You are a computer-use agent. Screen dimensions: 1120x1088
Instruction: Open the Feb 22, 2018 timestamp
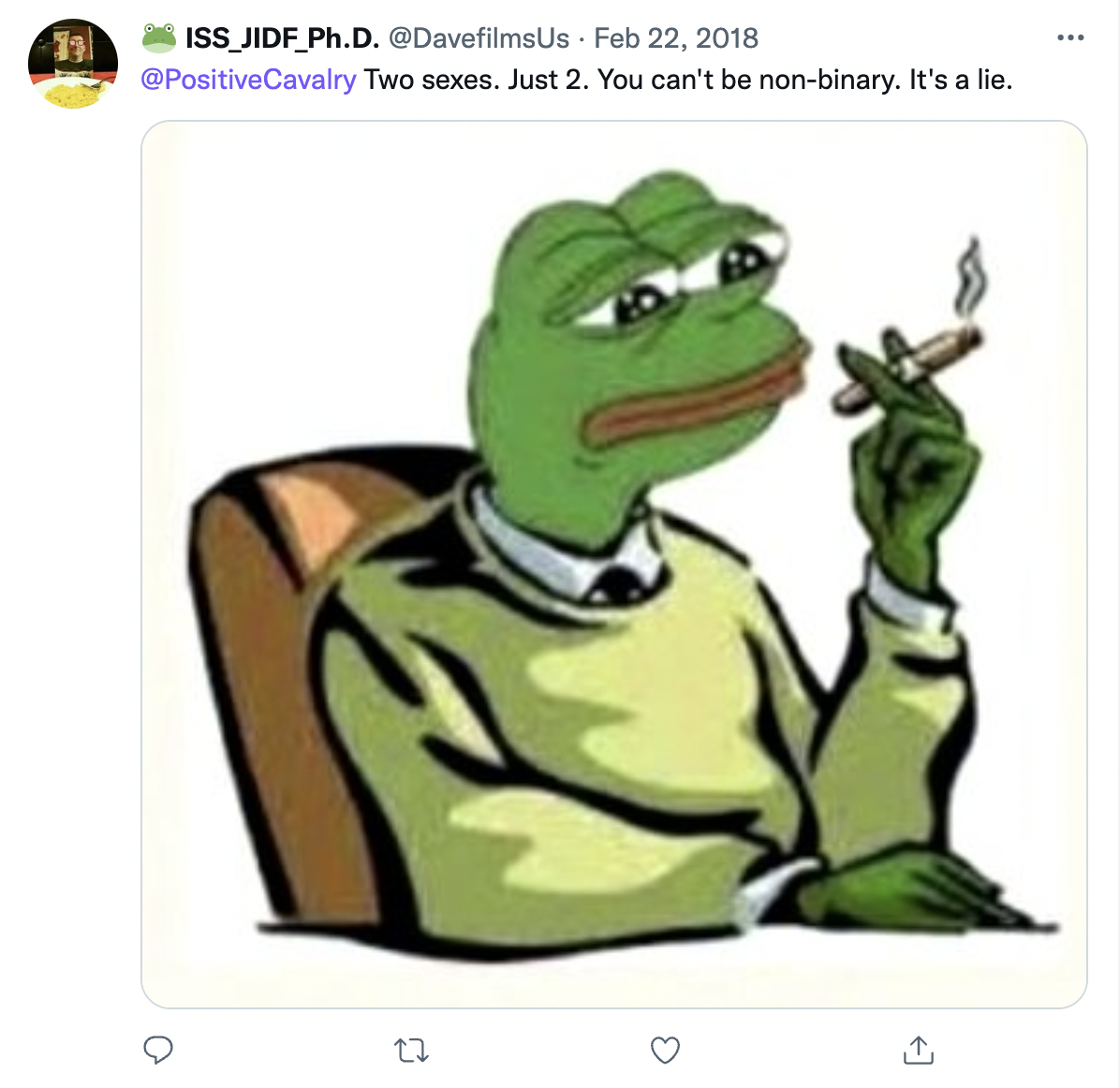point(676,37)
